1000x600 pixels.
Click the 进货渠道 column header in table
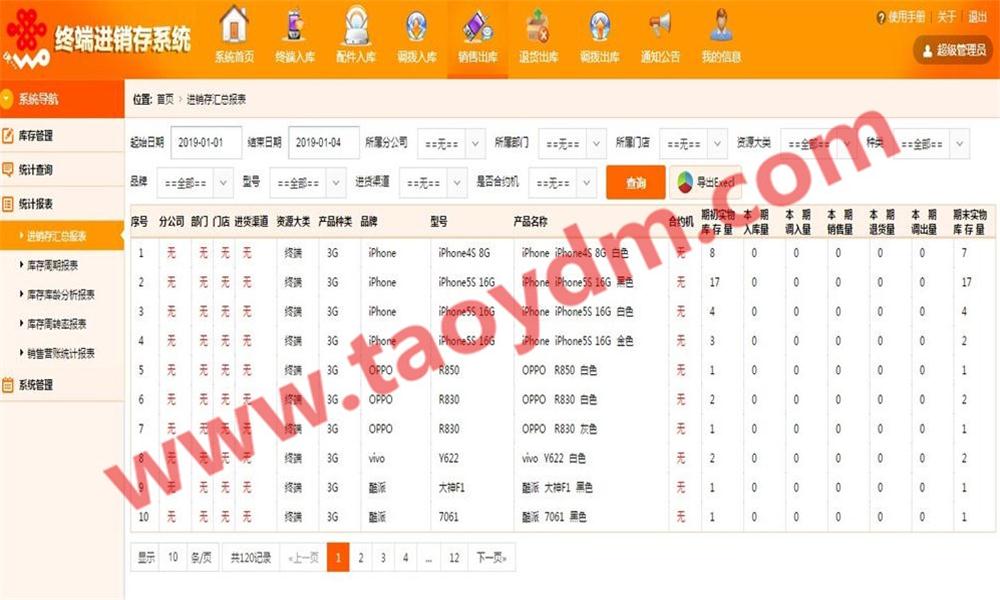251,222
